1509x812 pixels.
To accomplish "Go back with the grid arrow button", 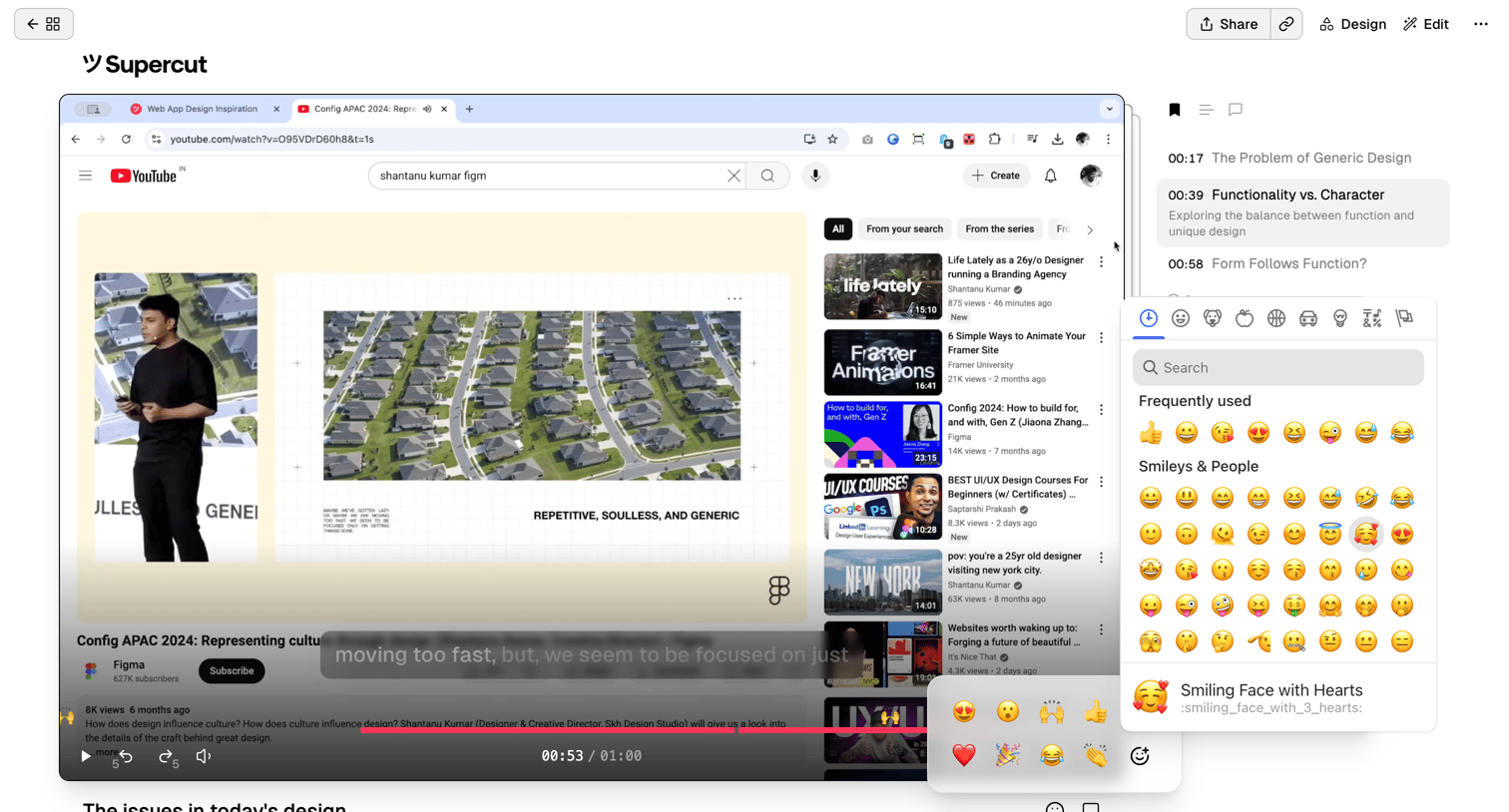I will 44,24.
